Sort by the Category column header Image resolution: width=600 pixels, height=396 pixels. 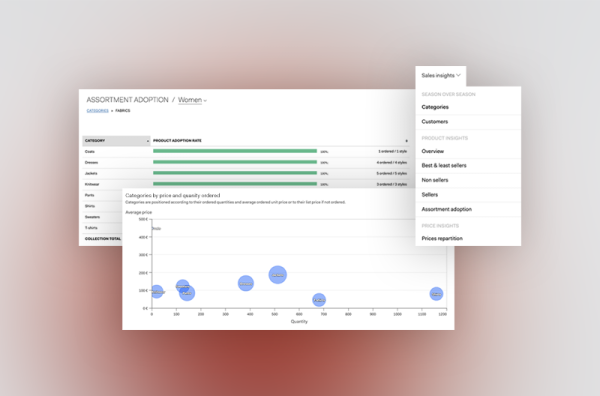(x=116, y=141)
